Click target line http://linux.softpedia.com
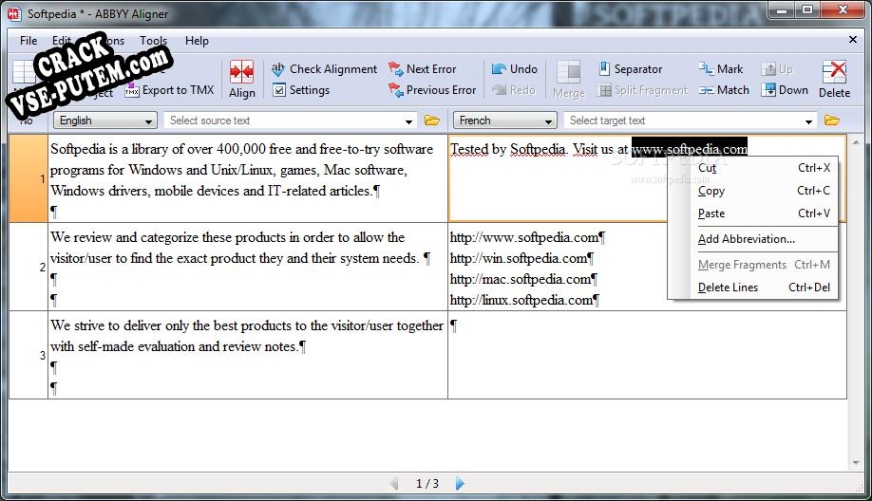 [x=524, y=300]
